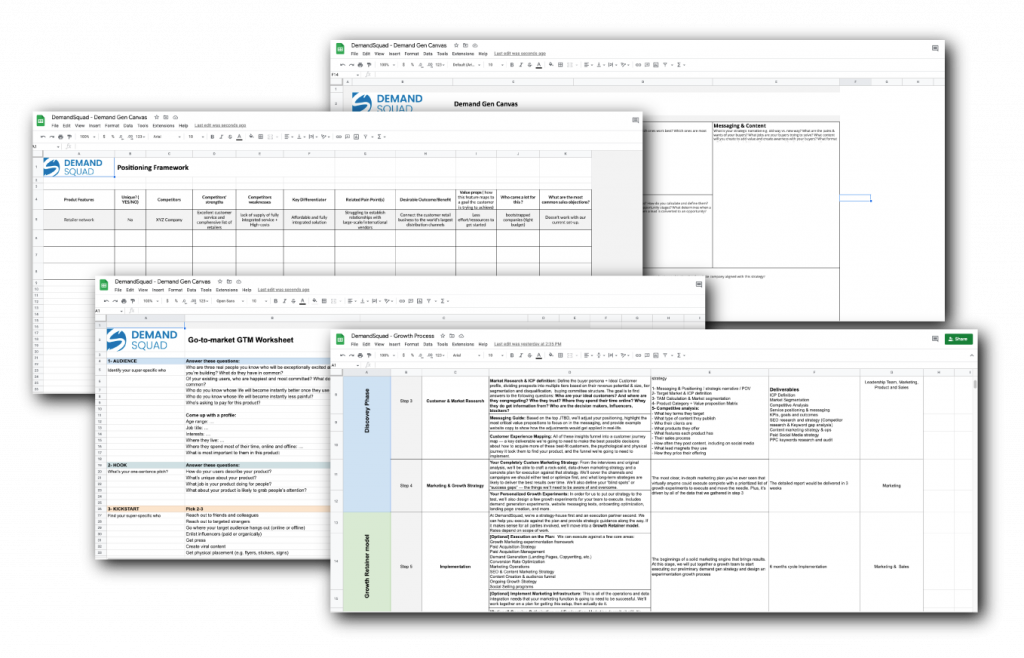Click Insert link icon in Growth Process toolbar
Viewport: 1024px width, 658px height.
tap(638, 355)
